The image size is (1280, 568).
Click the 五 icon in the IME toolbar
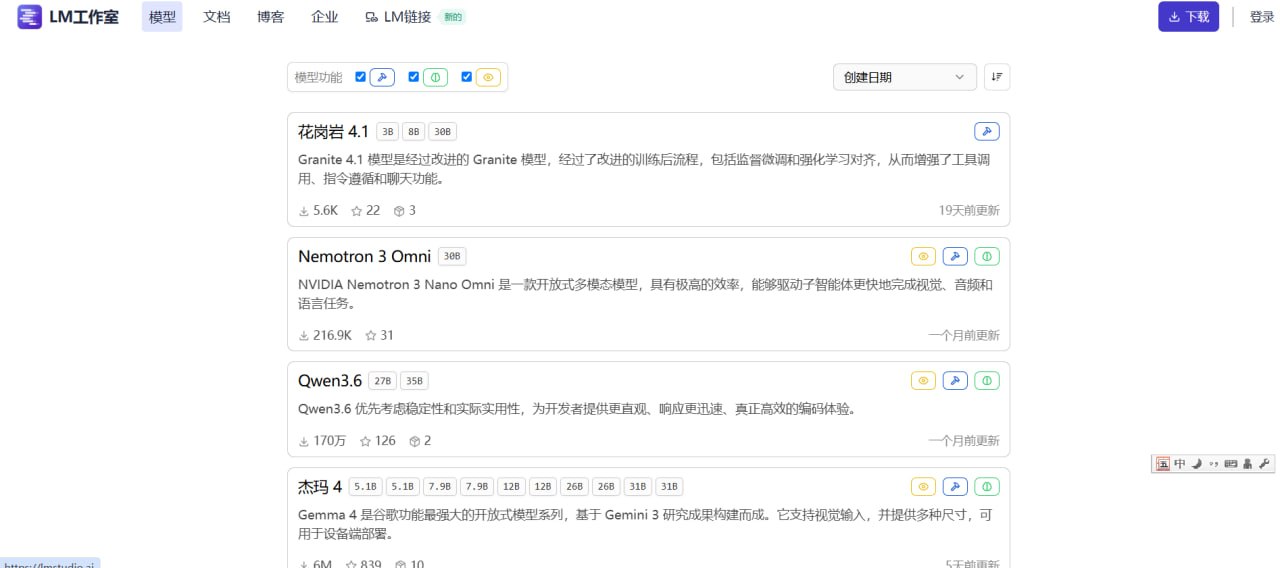[x=1163, y=464]
